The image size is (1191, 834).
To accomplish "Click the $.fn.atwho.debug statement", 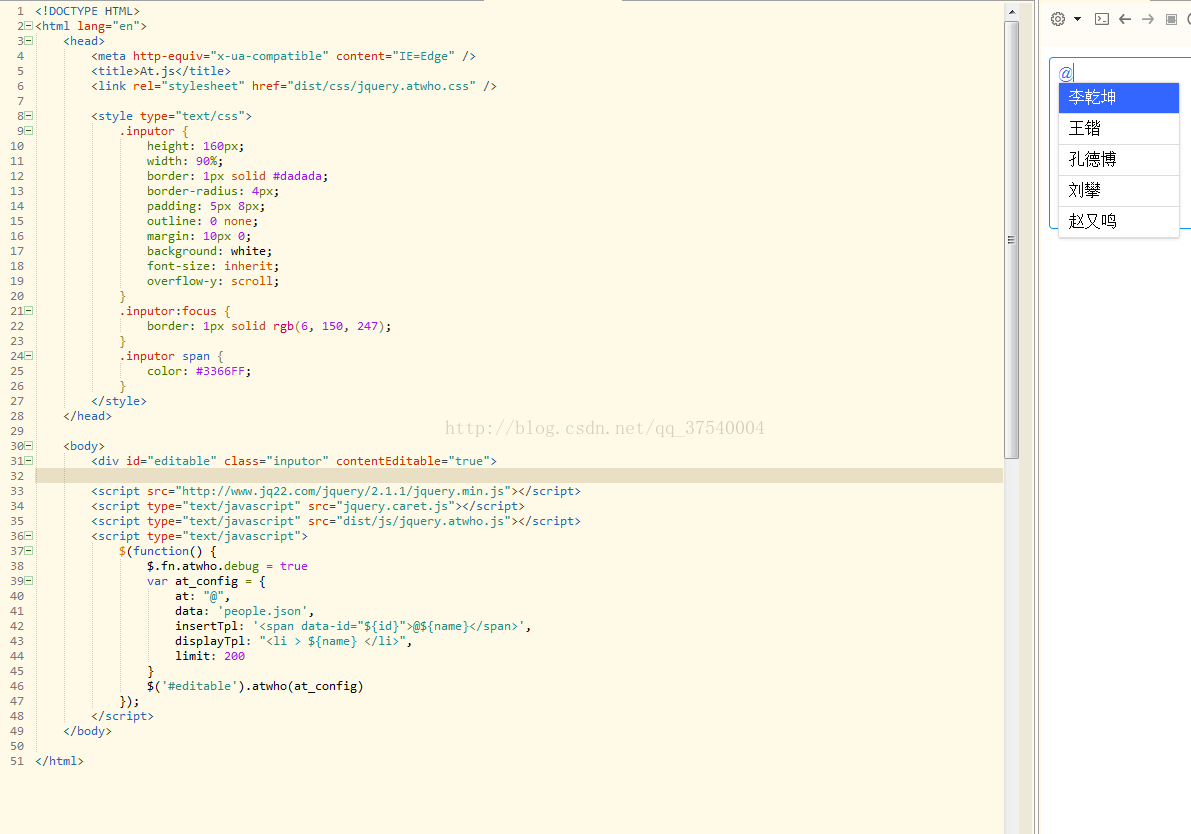I will click(227, 566).
